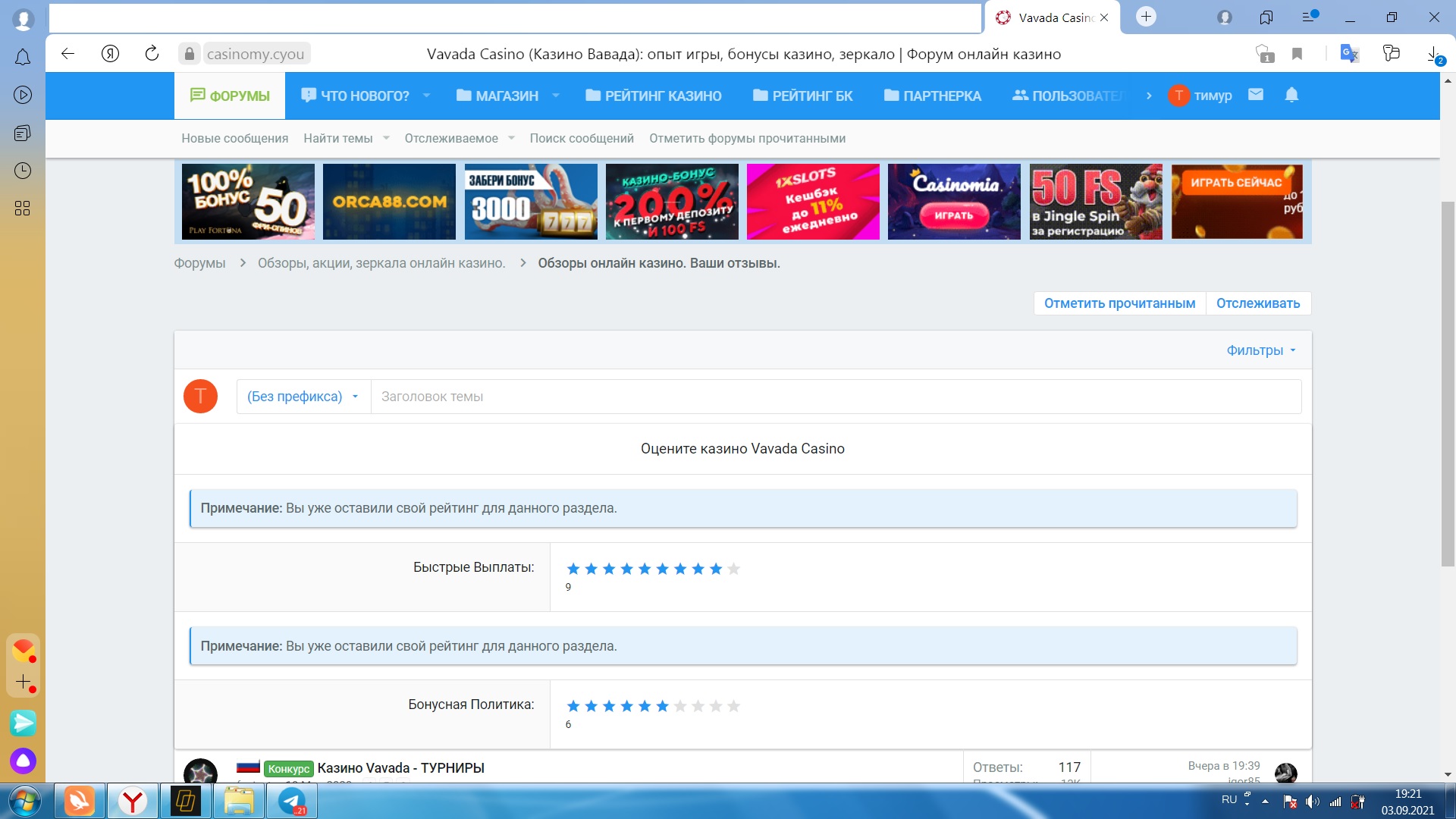Open РЕЙТИНГ БК section
The width and height of the screenshot is (1456, 819).
pyautogui.click(x=803, y=96)
